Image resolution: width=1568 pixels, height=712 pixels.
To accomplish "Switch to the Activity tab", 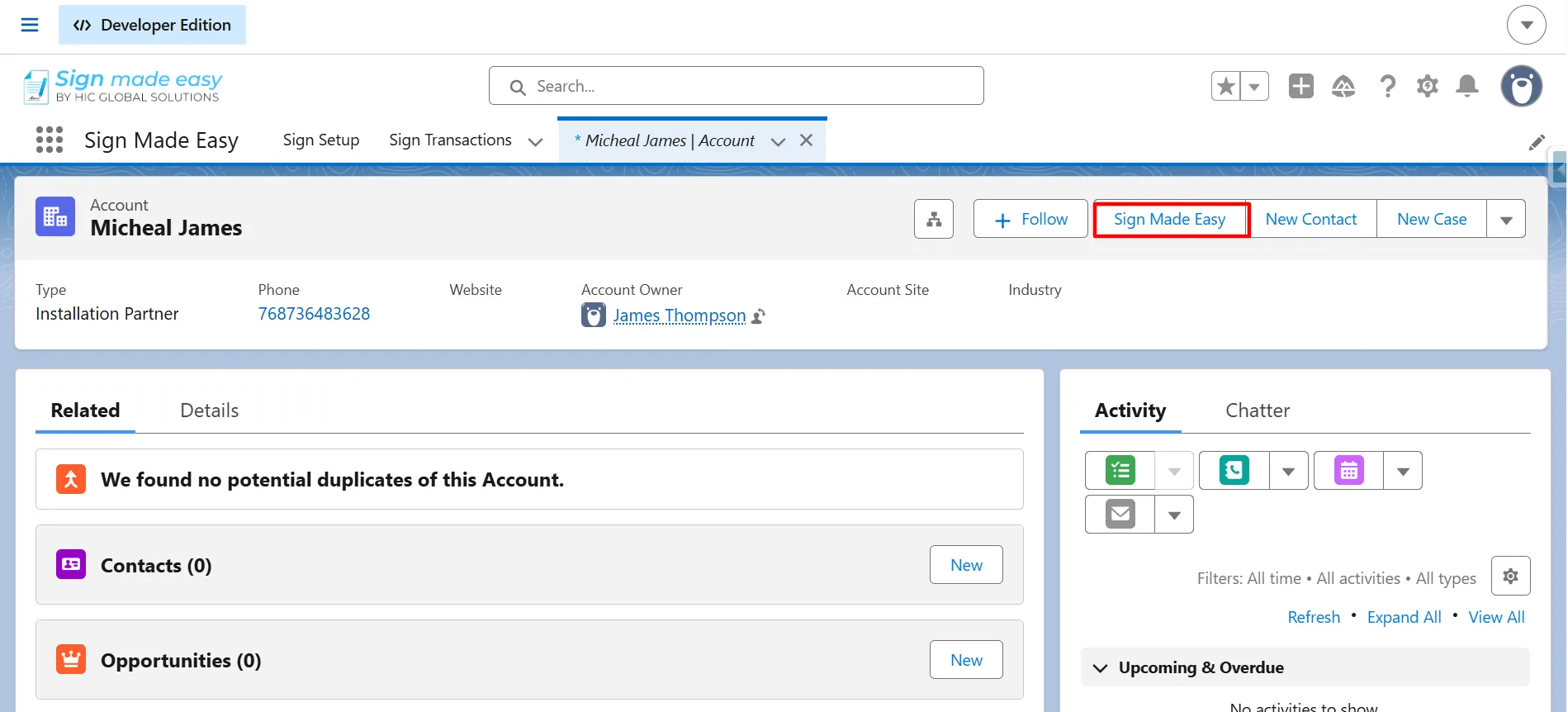I will click(1130, 411).
